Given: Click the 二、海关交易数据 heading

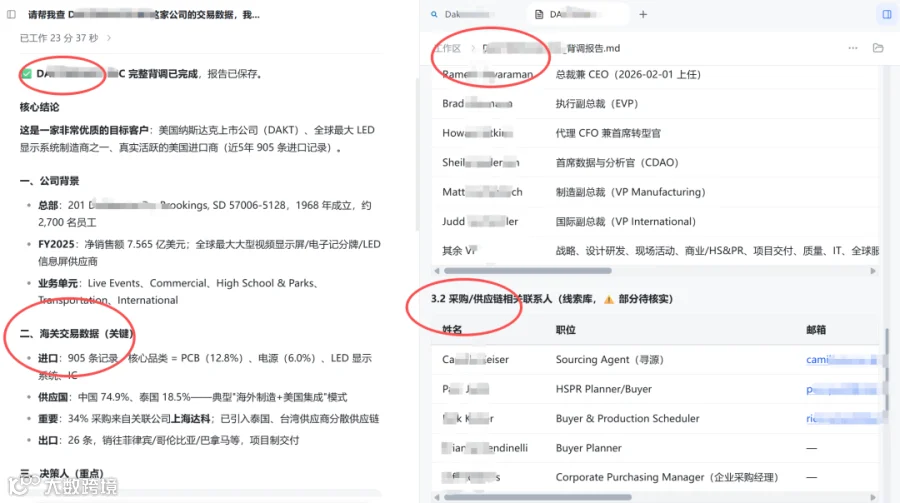Looking at the screenshot, I should (77, 334).
